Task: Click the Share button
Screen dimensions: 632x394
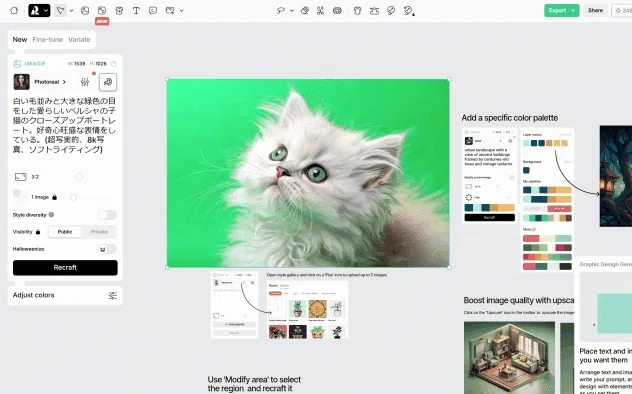Action: (595, 10)
